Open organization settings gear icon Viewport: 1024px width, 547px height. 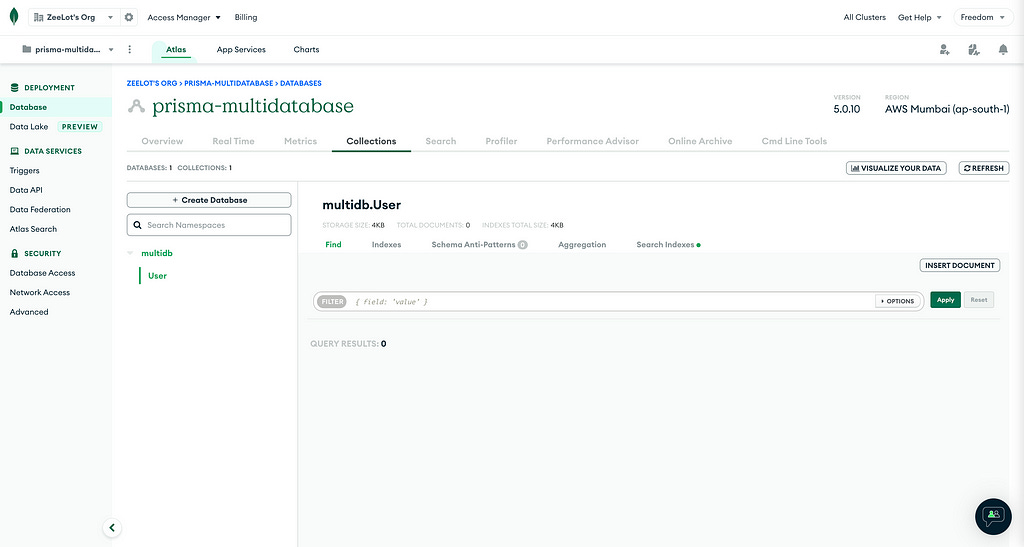coord(129,18)
